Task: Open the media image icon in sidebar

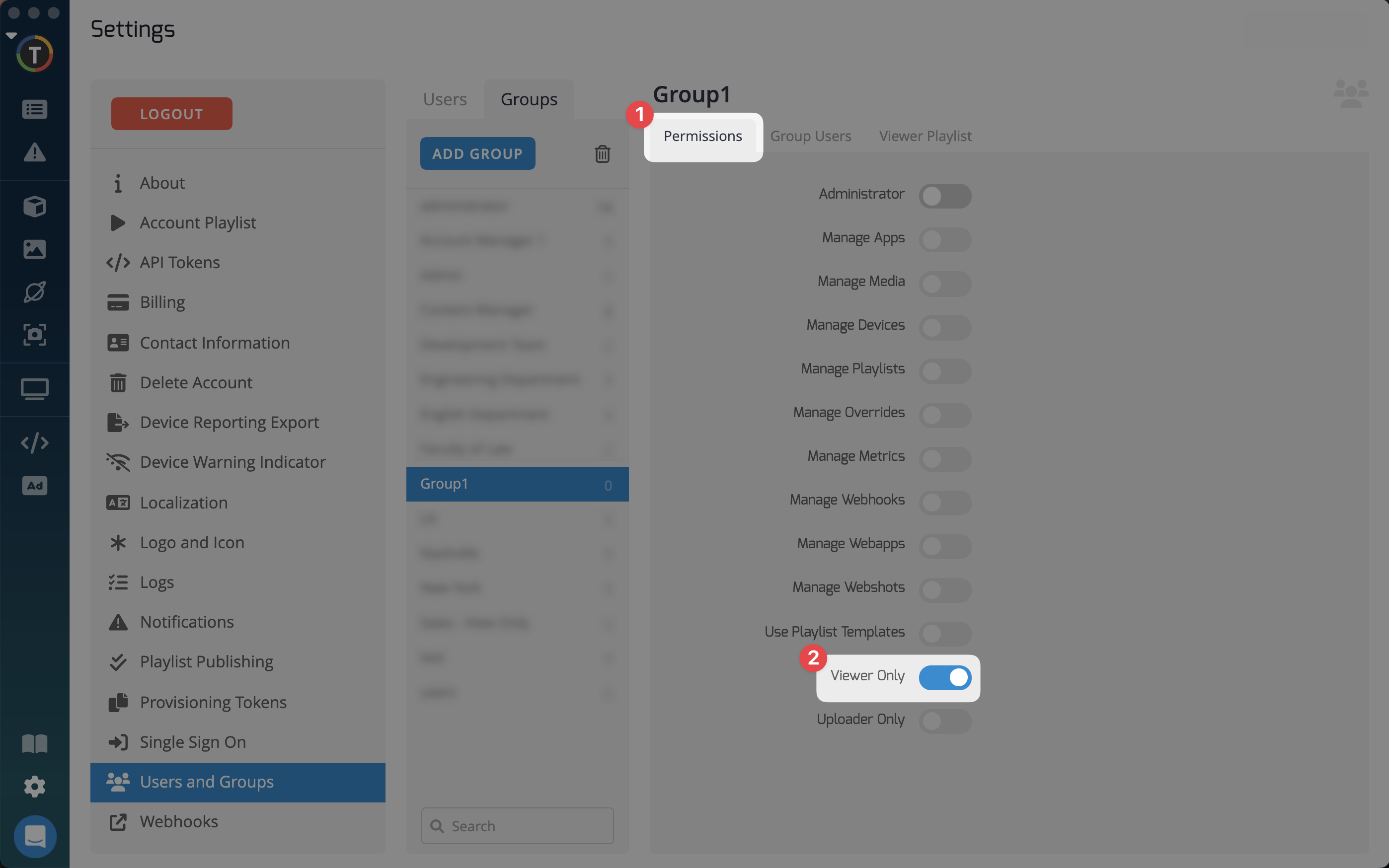Action: pyautogui.click(x=34, y=249)
